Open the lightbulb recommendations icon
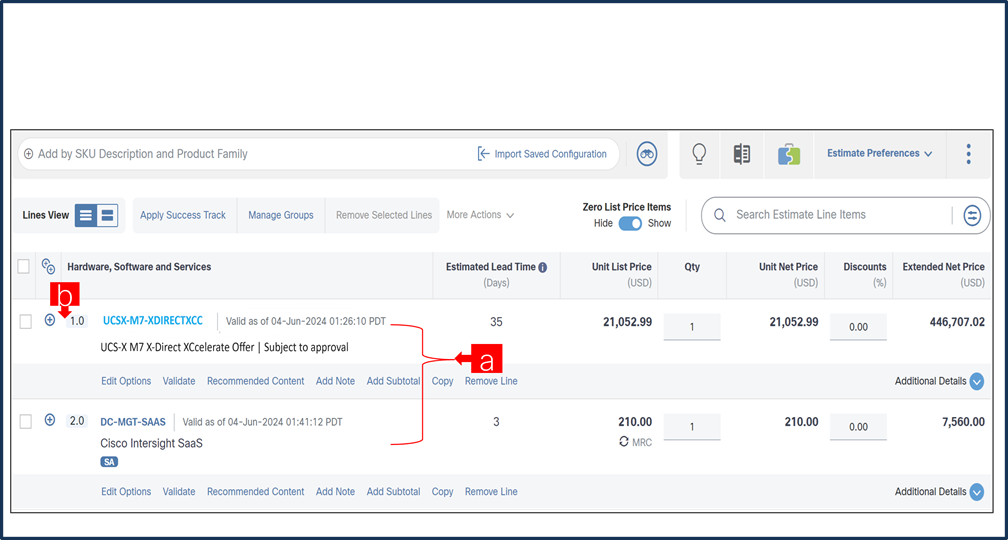1008x540 pixels. (699, 154)
